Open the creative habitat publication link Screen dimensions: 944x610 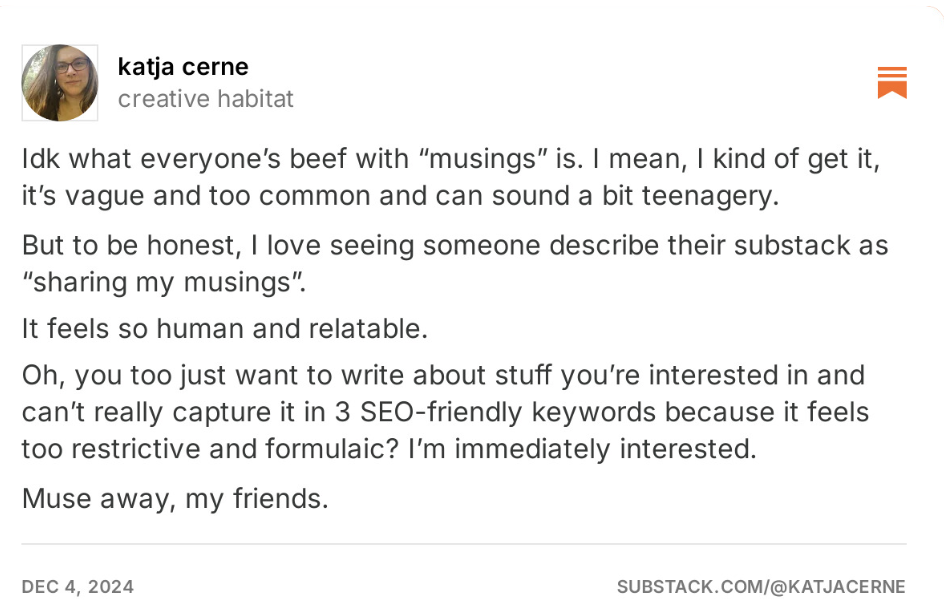[x=206, y=99]
